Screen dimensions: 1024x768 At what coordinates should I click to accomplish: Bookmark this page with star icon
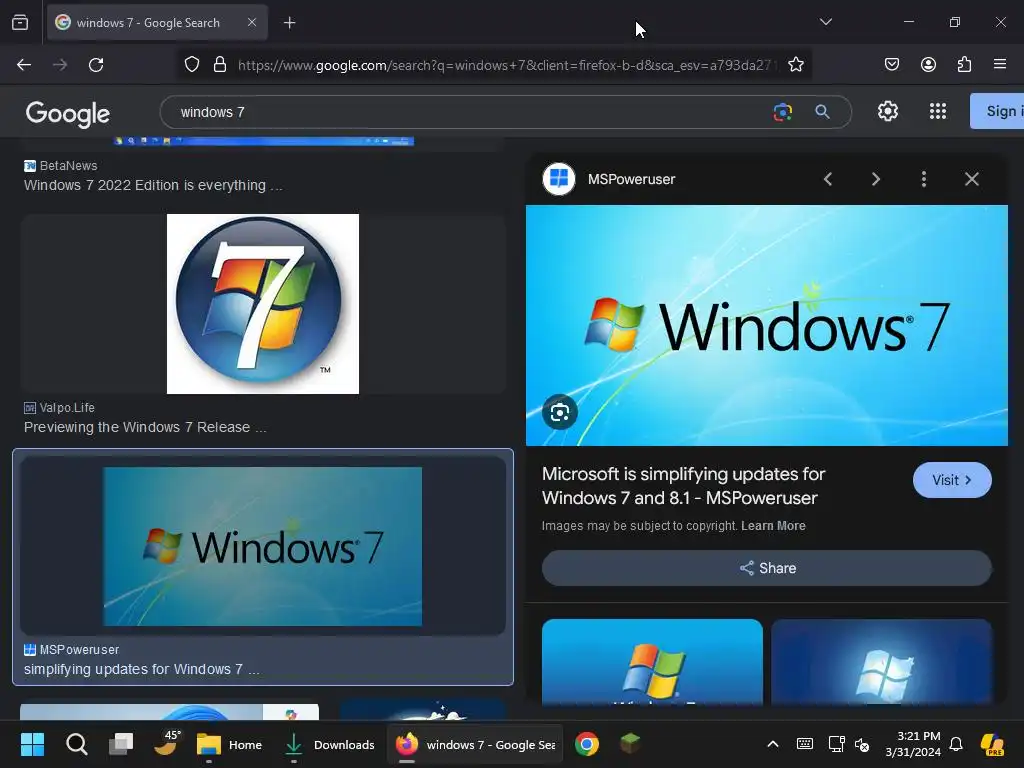795,65
